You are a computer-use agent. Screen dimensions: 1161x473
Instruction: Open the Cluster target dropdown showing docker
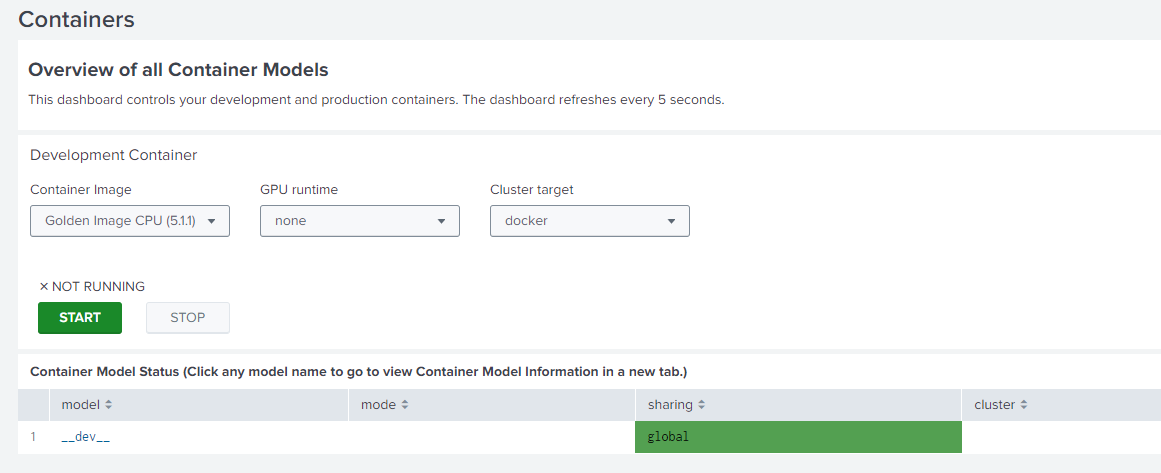(x=589, y=221)
